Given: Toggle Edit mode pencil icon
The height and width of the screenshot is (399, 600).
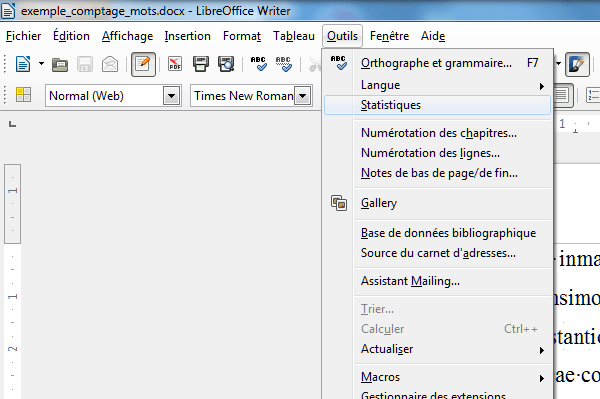Looking at the screenshot, I should pyautogui.click(x=143, y=64).
